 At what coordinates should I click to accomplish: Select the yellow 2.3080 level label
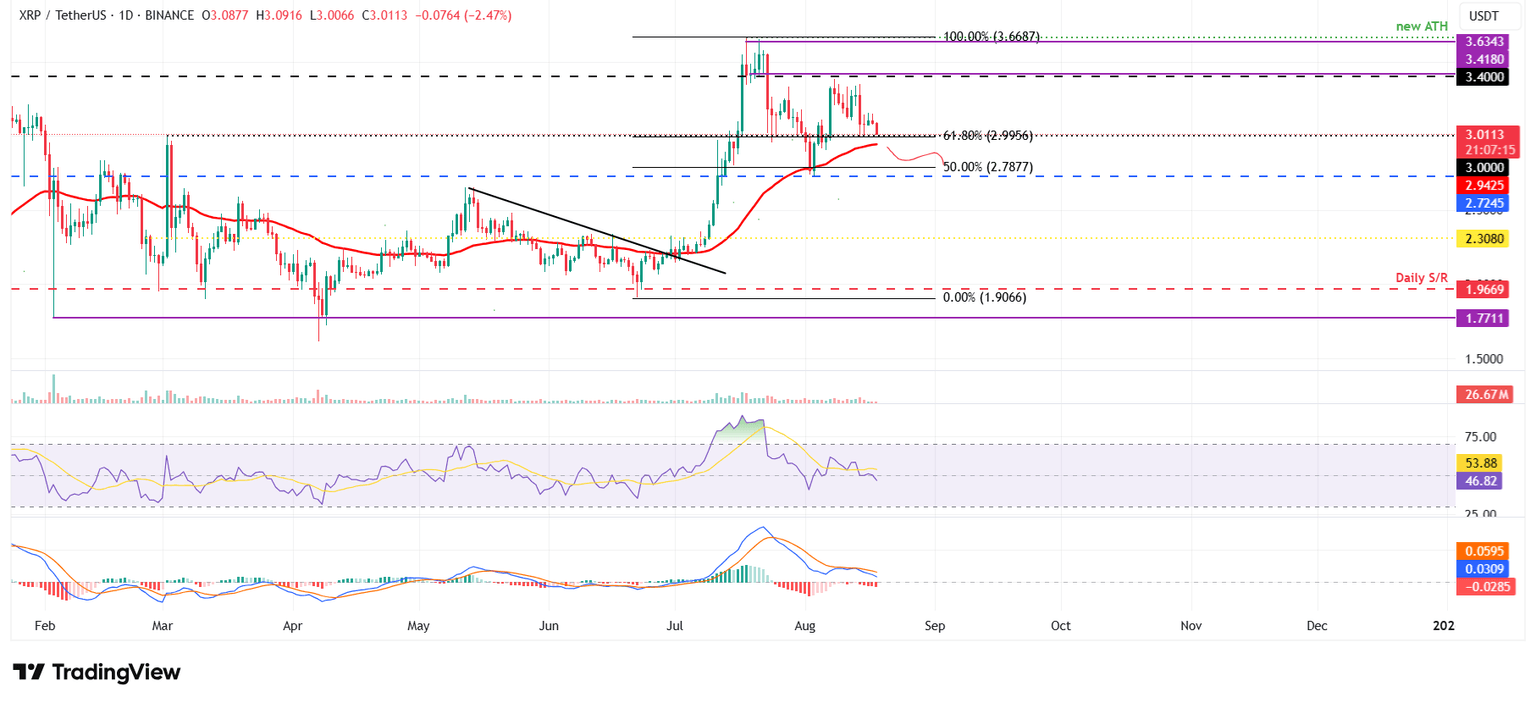coord(1484,239)
